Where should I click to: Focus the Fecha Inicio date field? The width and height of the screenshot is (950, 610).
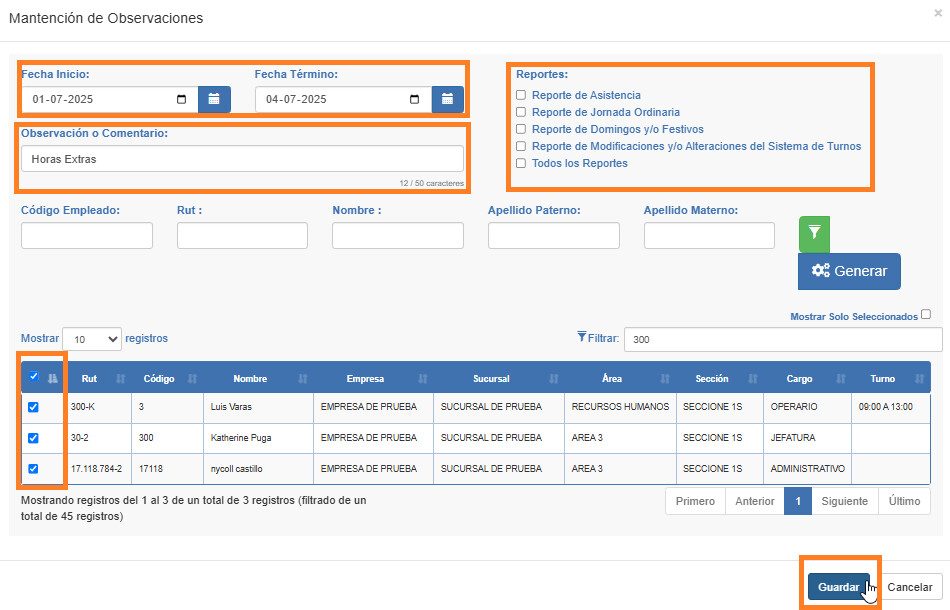(110, 99)
